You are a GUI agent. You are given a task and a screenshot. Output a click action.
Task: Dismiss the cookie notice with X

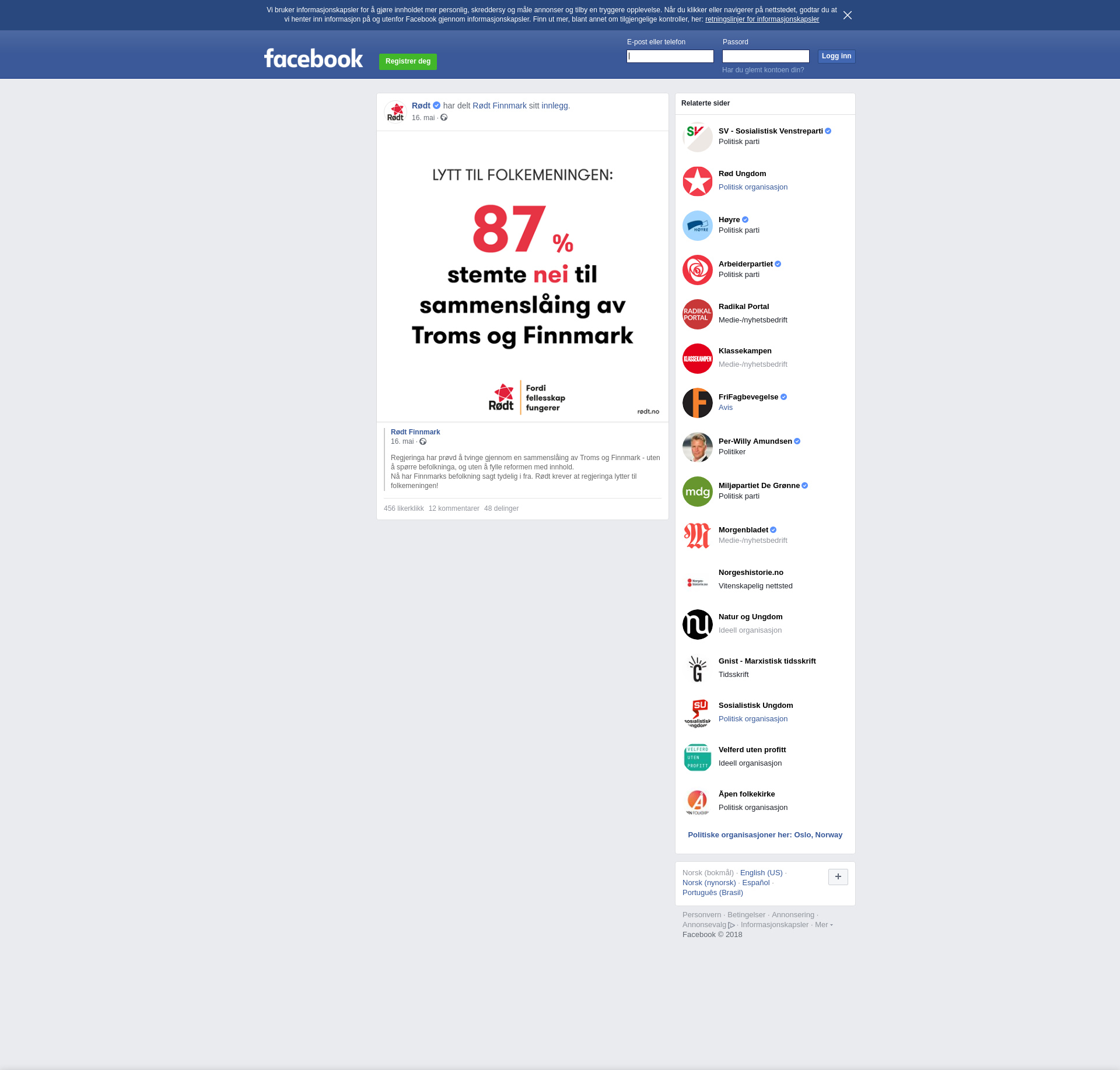click(848, 15)
